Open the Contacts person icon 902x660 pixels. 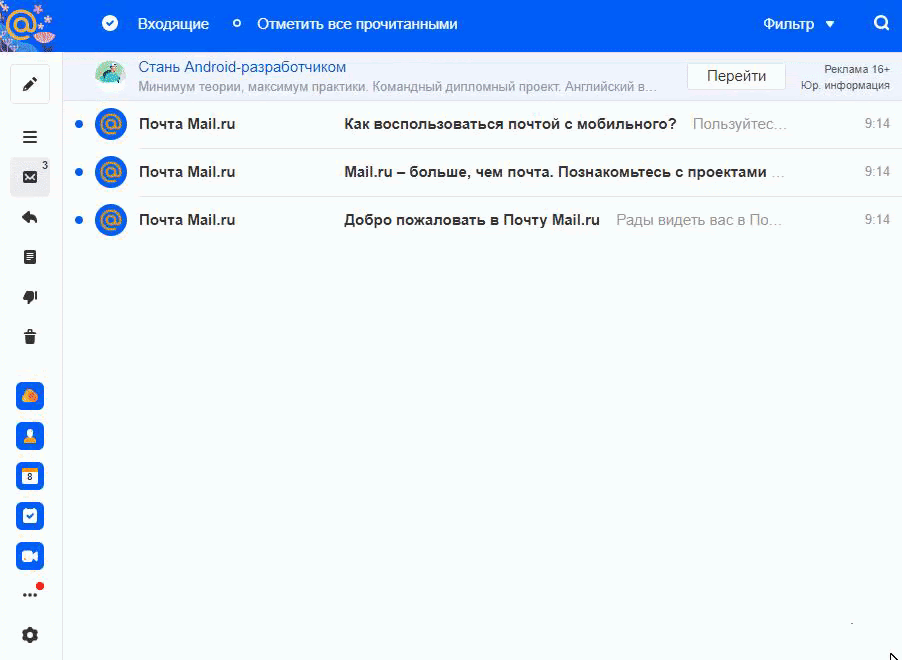30,436
